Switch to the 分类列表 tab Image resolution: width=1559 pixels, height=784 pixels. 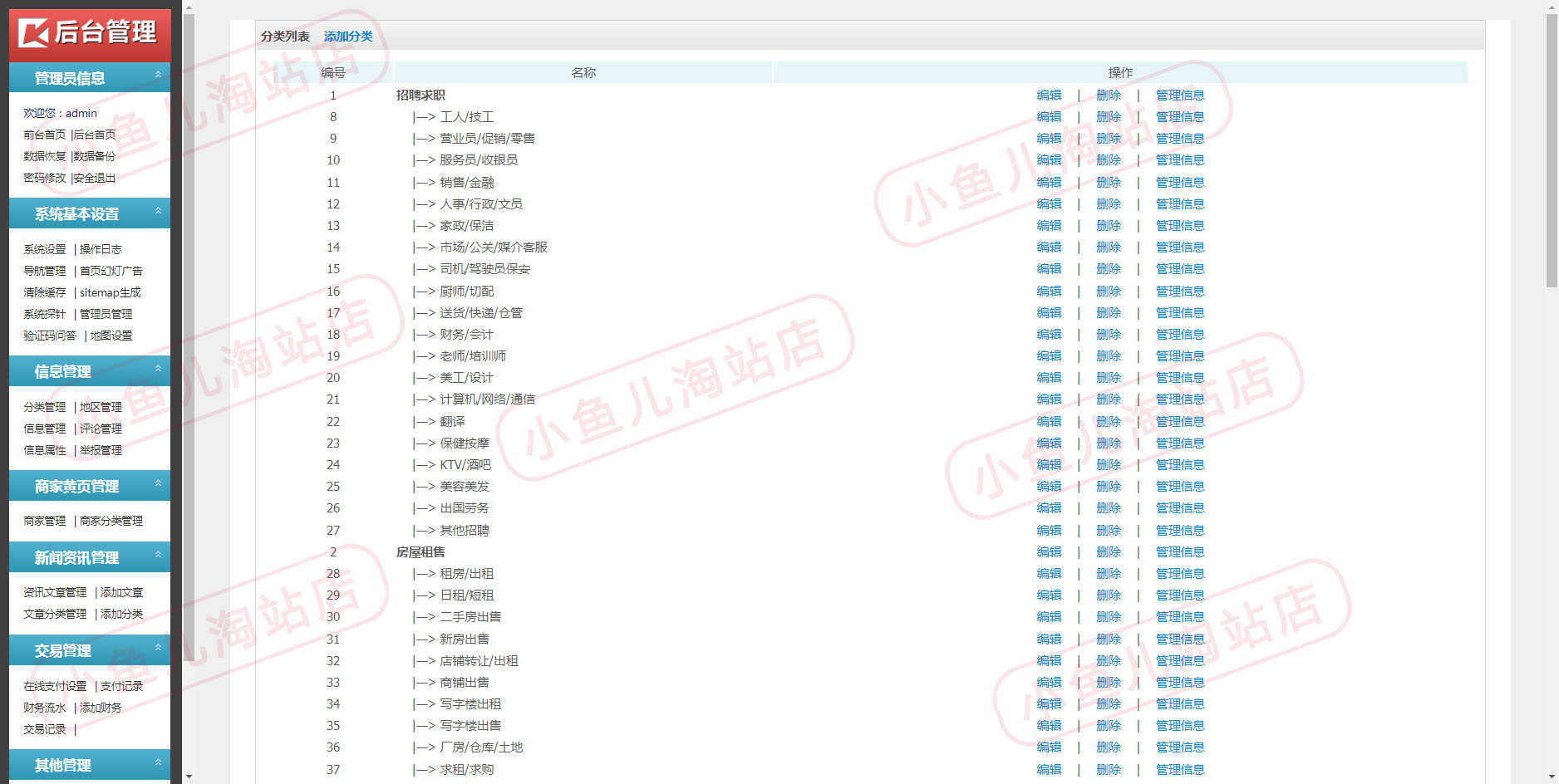tap(285, 37)
